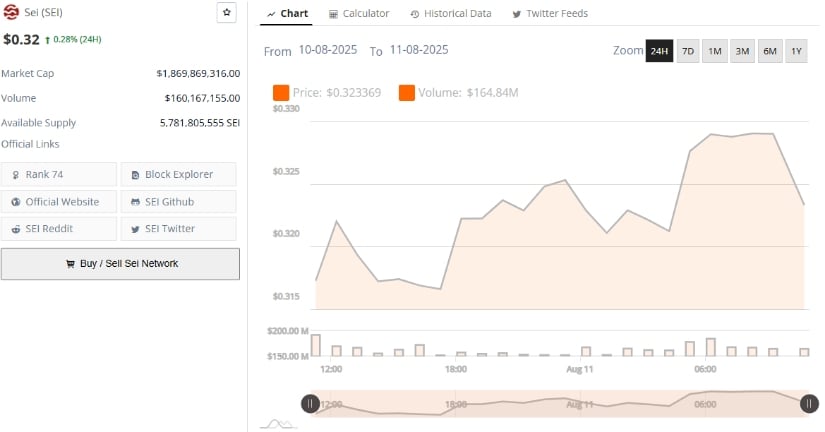825x432 pixels.
Task: Visit the Official Website link
Action: click(x=58, y=202)
